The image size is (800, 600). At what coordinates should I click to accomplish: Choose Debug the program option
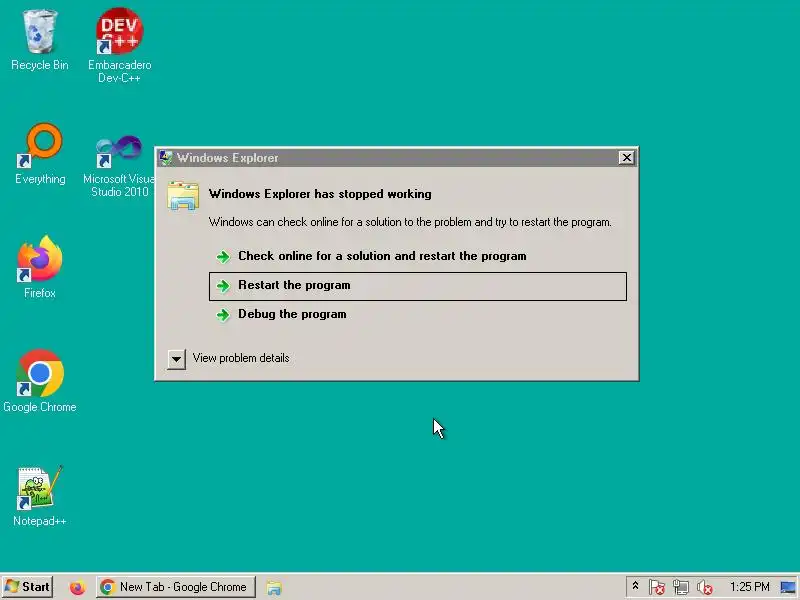[x=417, y=314]
